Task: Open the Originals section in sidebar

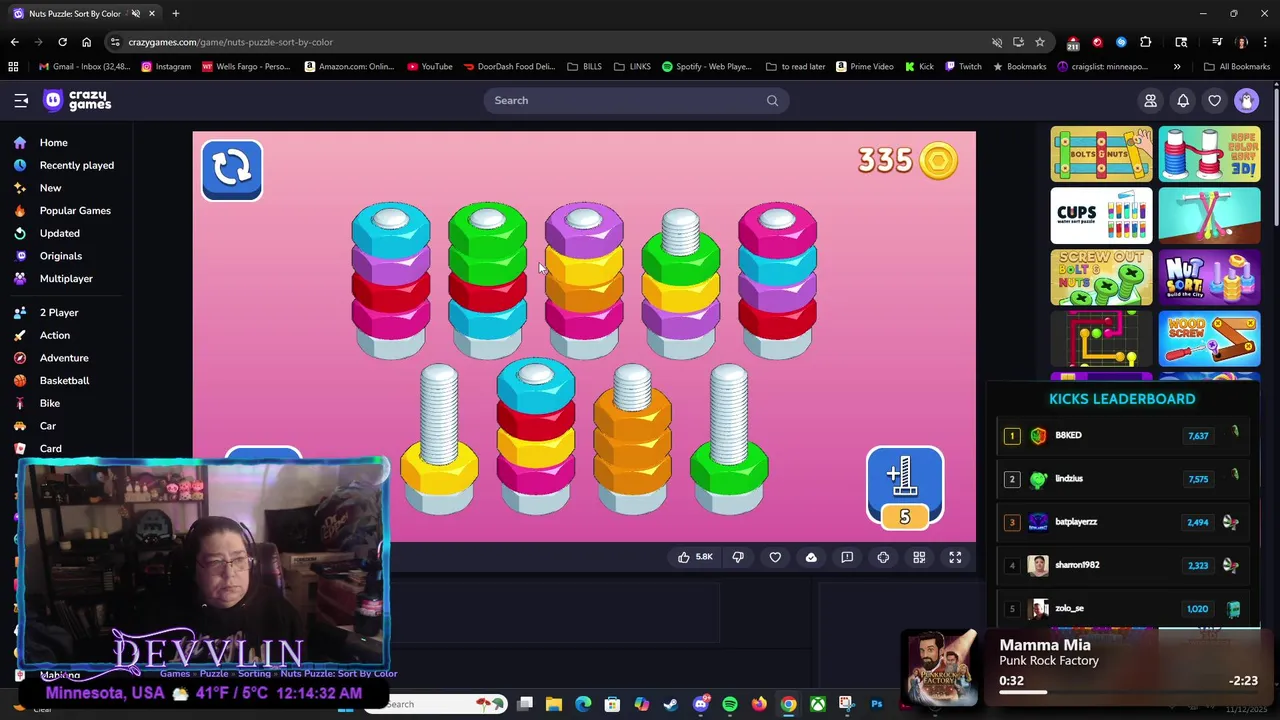Action: pos(61,256)
